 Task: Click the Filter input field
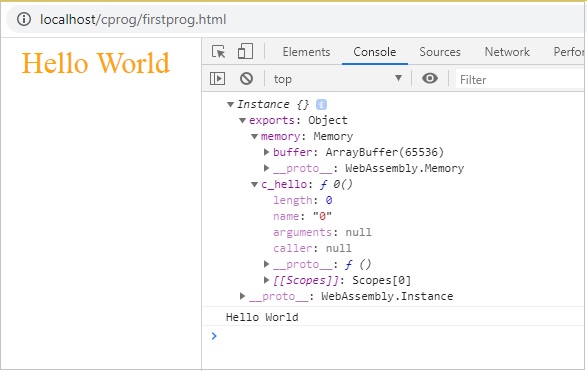pyautogui.click(x=520, y=79)
